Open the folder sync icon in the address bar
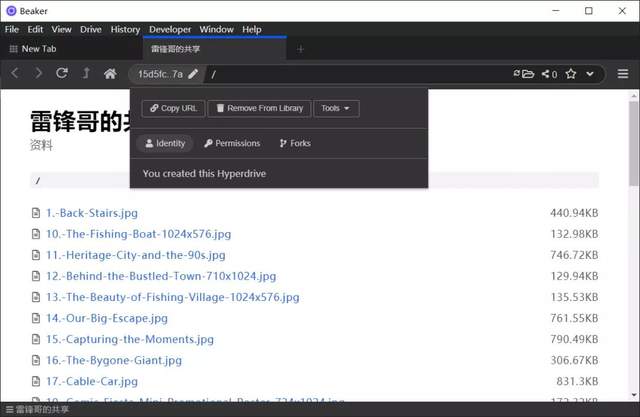 point(524,74)
